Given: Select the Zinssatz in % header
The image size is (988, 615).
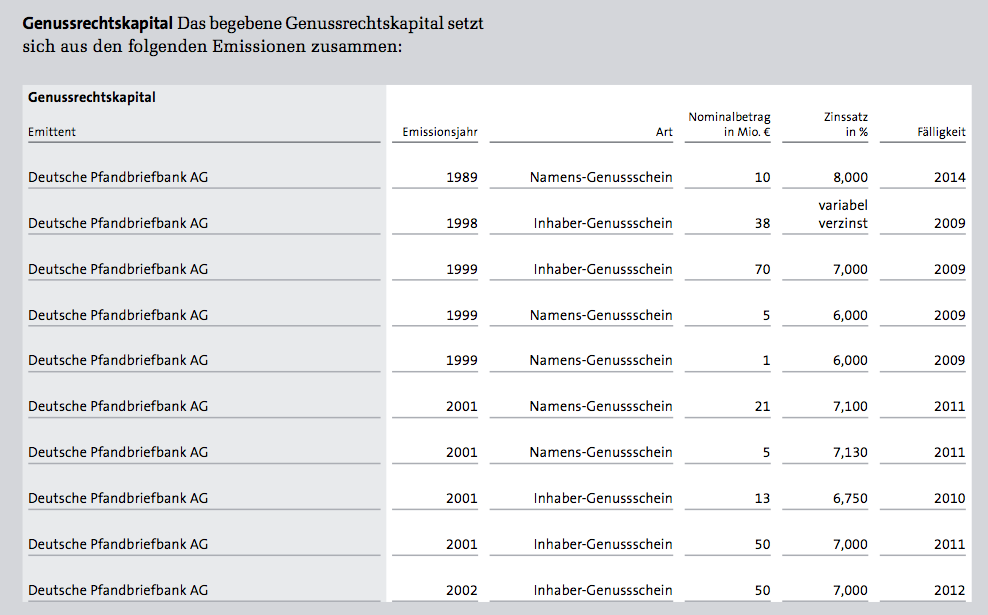Looking at the screenshot, I should coord(840,125).
